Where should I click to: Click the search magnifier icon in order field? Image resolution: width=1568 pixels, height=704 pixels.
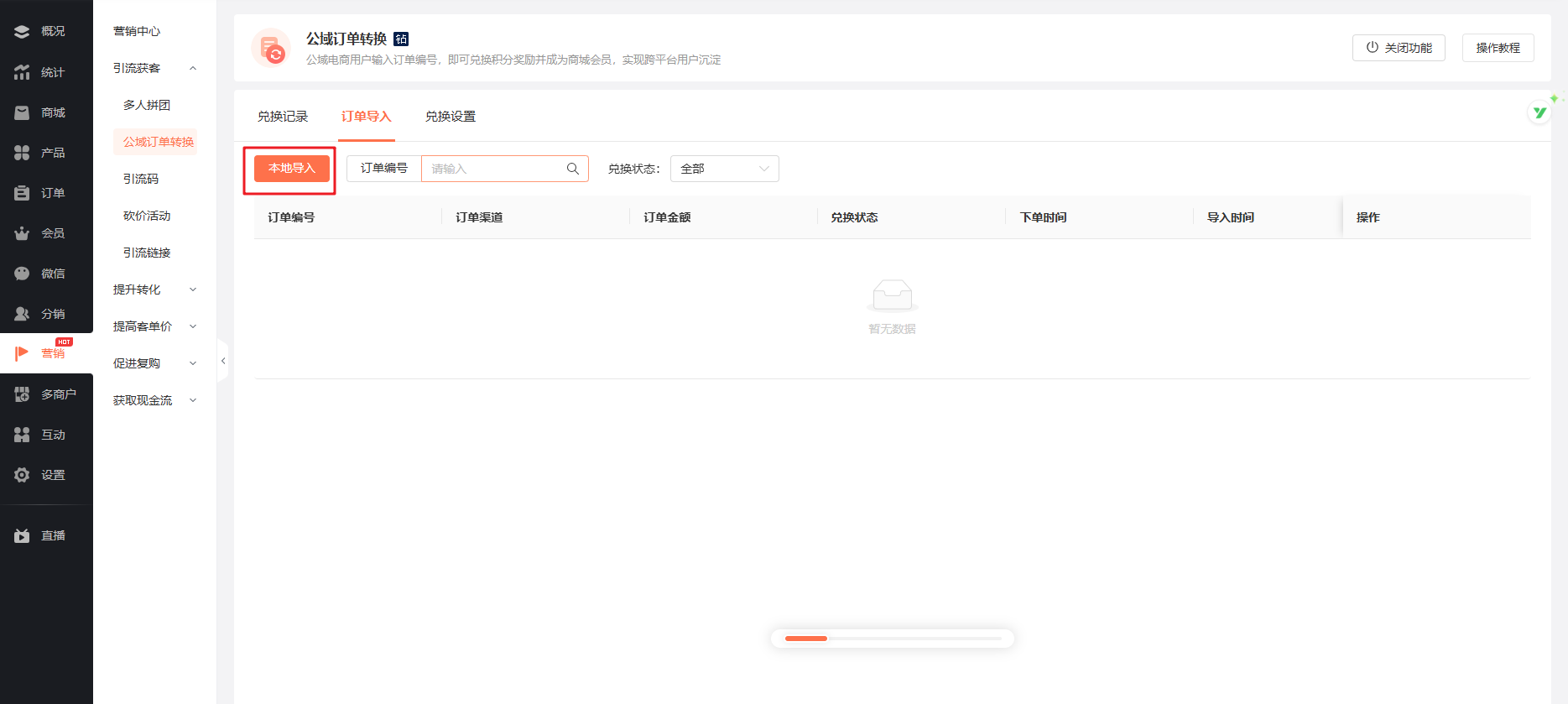click(x=573, y=169)
